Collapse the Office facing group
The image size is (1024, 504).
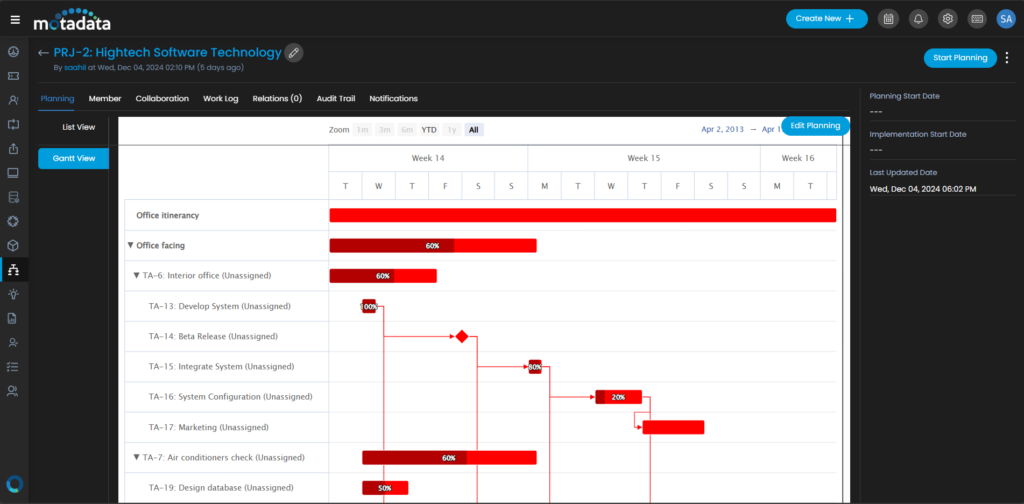click(x=131, y=245)
